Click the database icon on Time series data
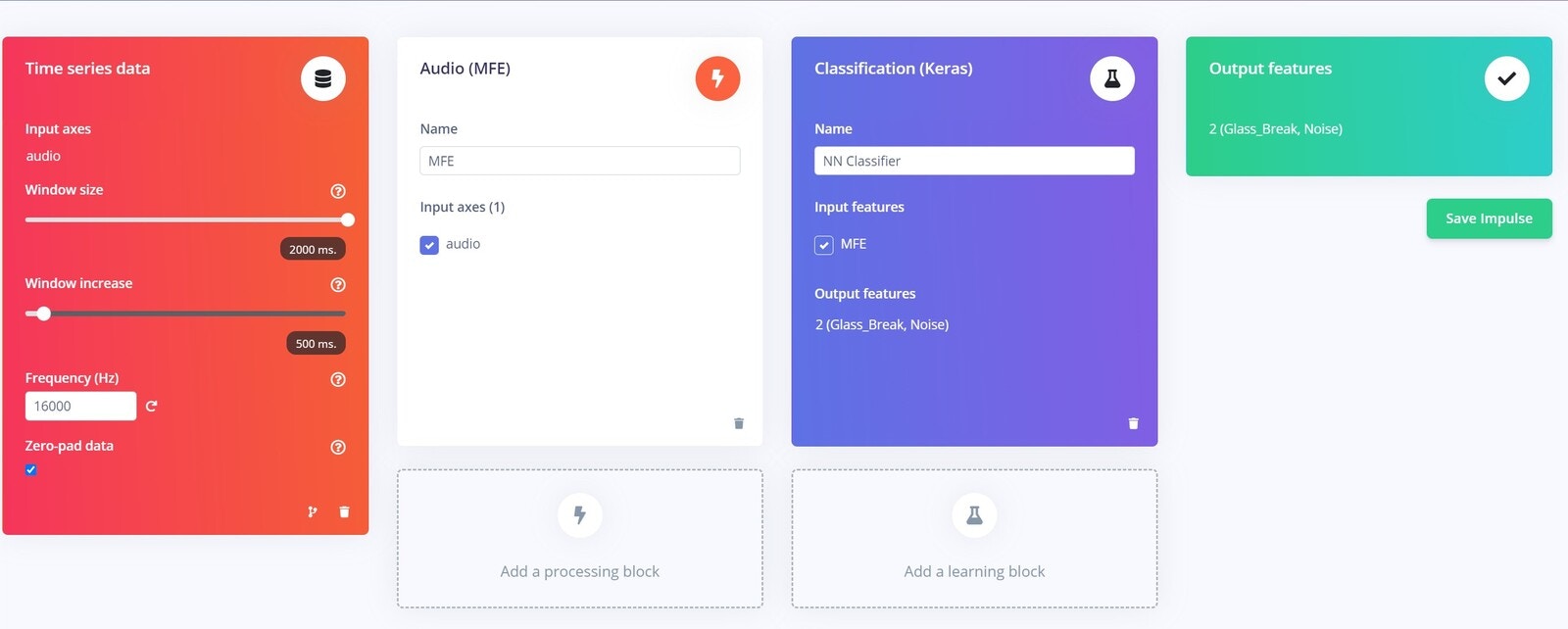Screen dimensions: 1568x629 [x=322, y=78]
